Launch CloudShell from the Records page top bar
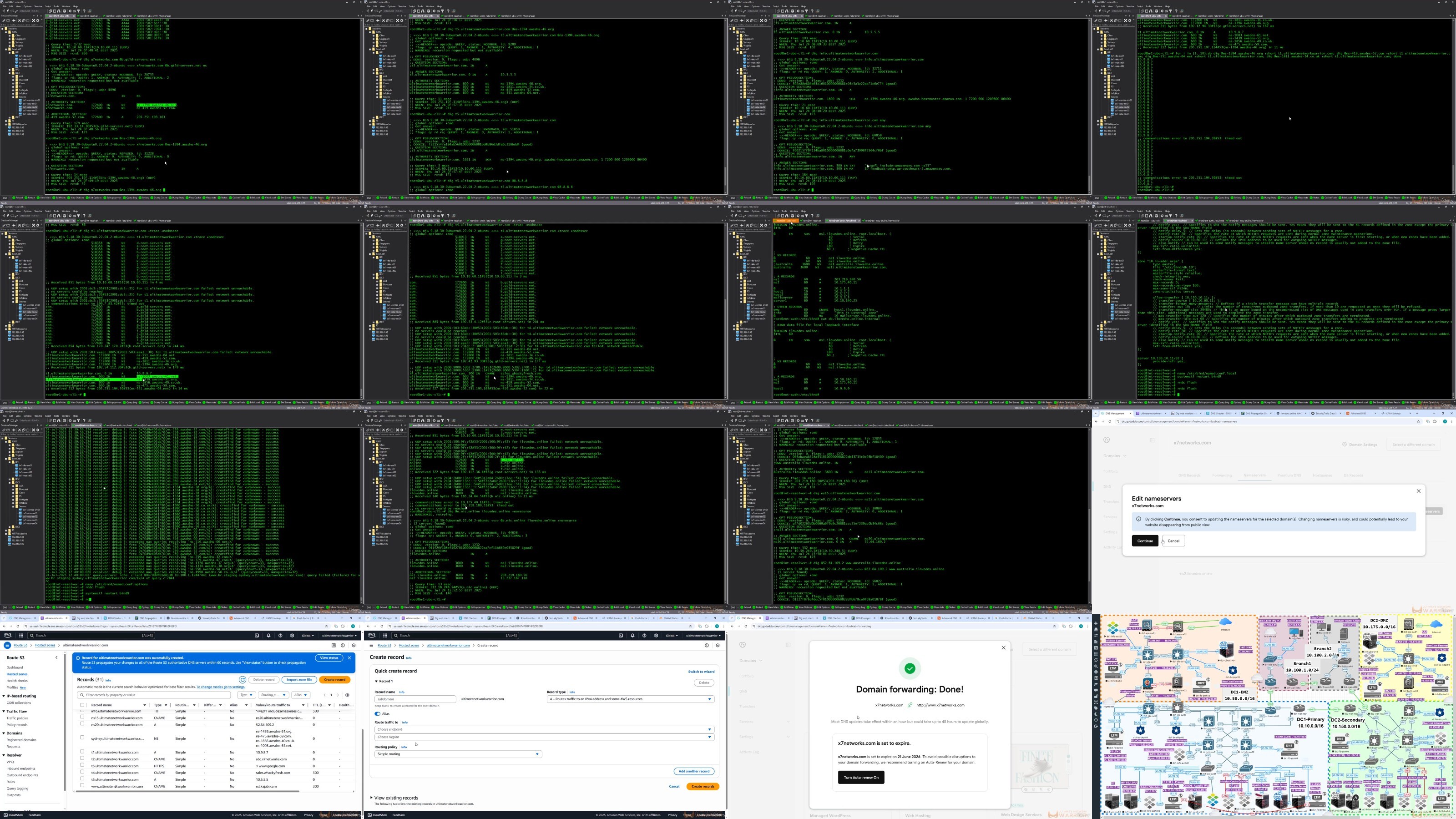Screen dimensions: 1456x819 click(257, 635)
